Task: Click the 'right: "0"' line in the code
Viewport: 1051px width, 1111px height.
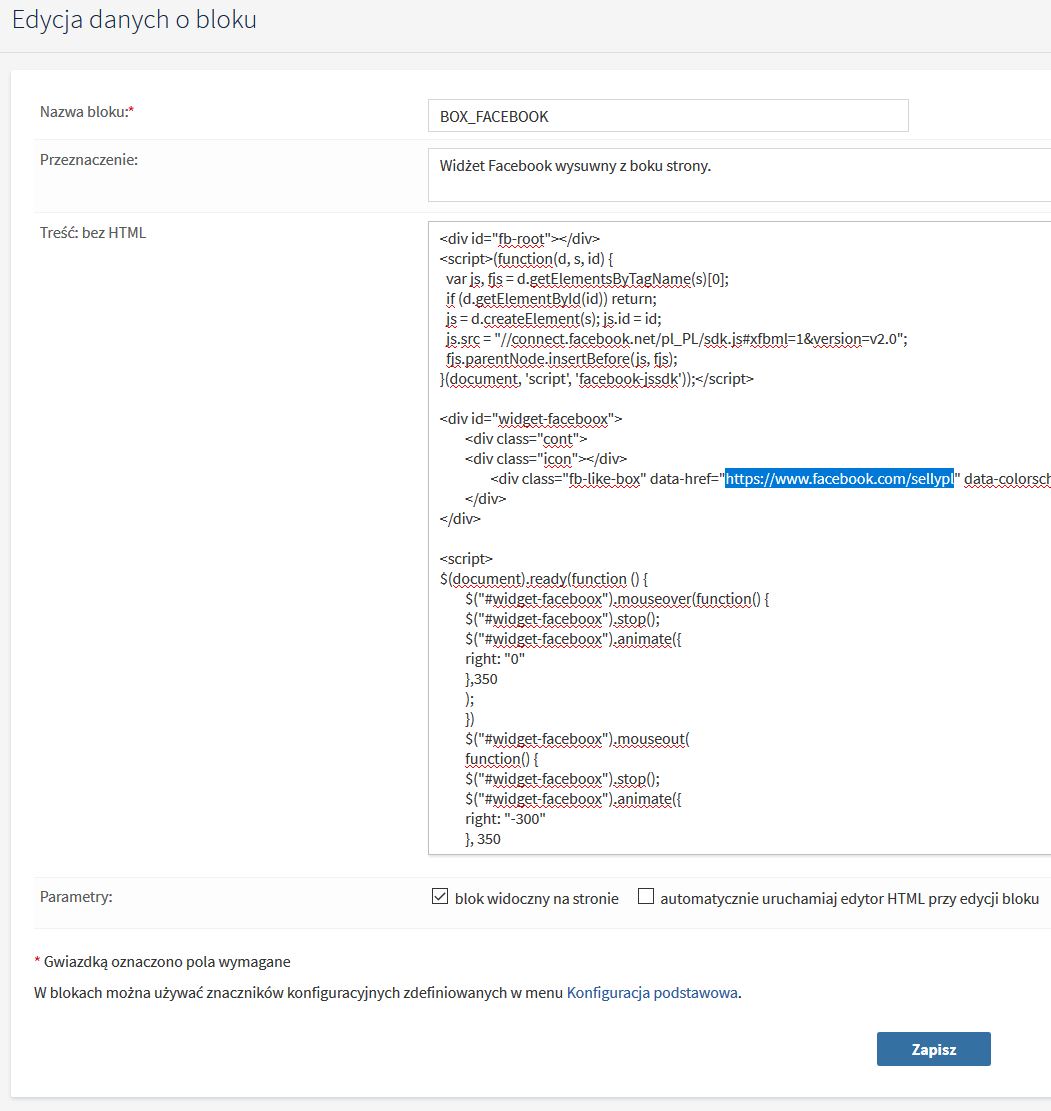Action: pyautogui.click(x=495, y=659)
